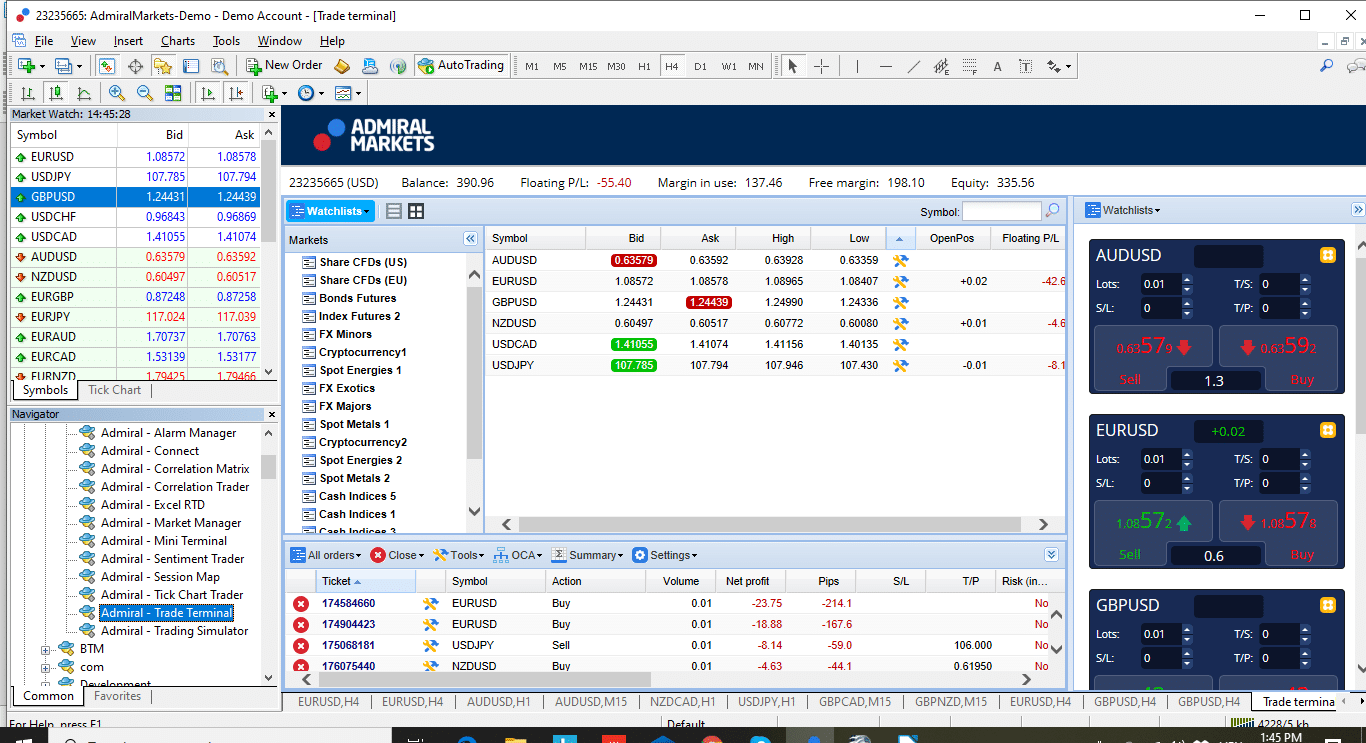
Task: Open the Summary dropdown
Action: (588, 555)
